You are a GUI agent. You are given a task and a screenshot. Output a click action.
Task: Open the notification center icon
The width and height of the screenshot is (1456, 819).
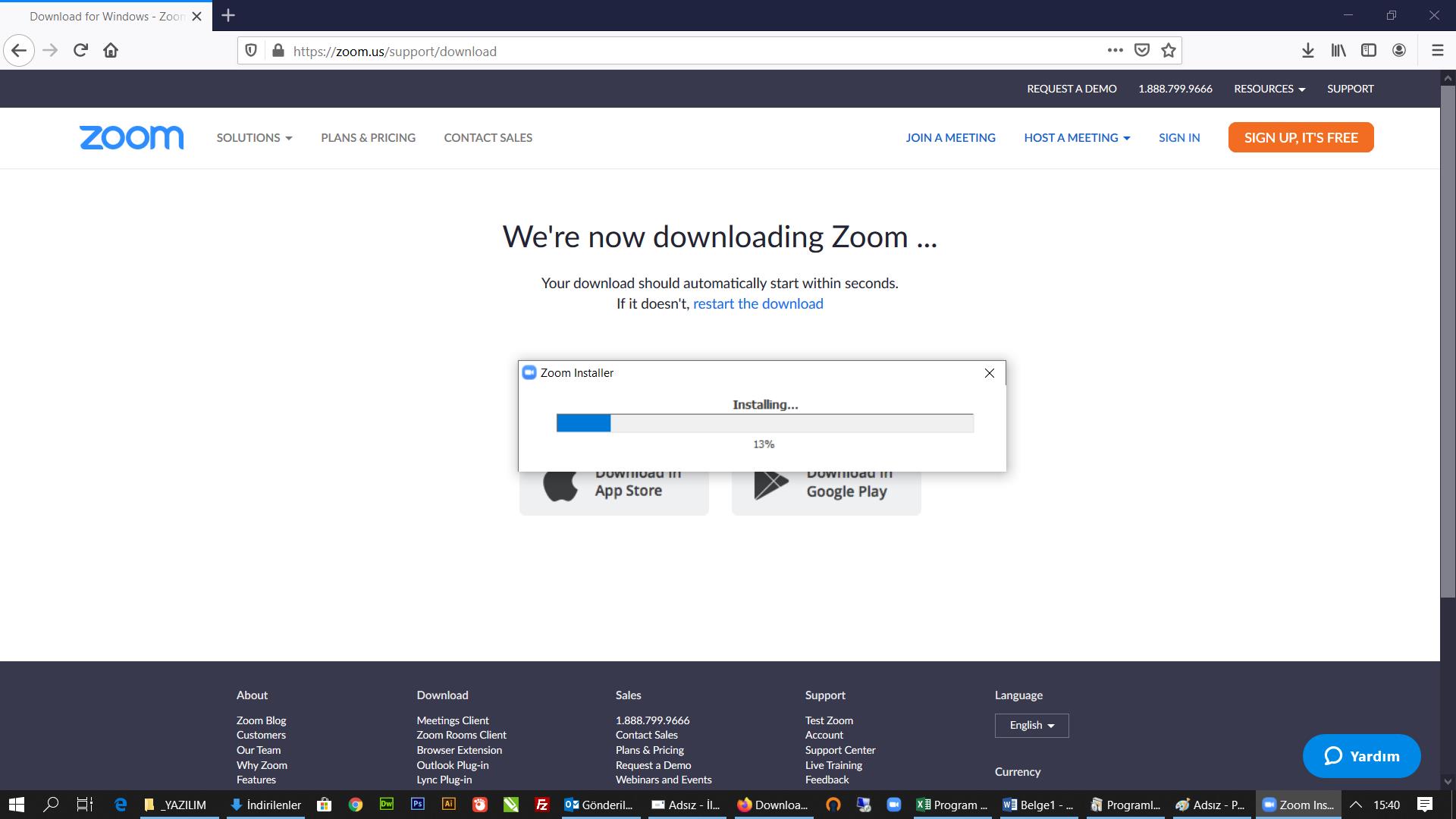click(1425, 805)
